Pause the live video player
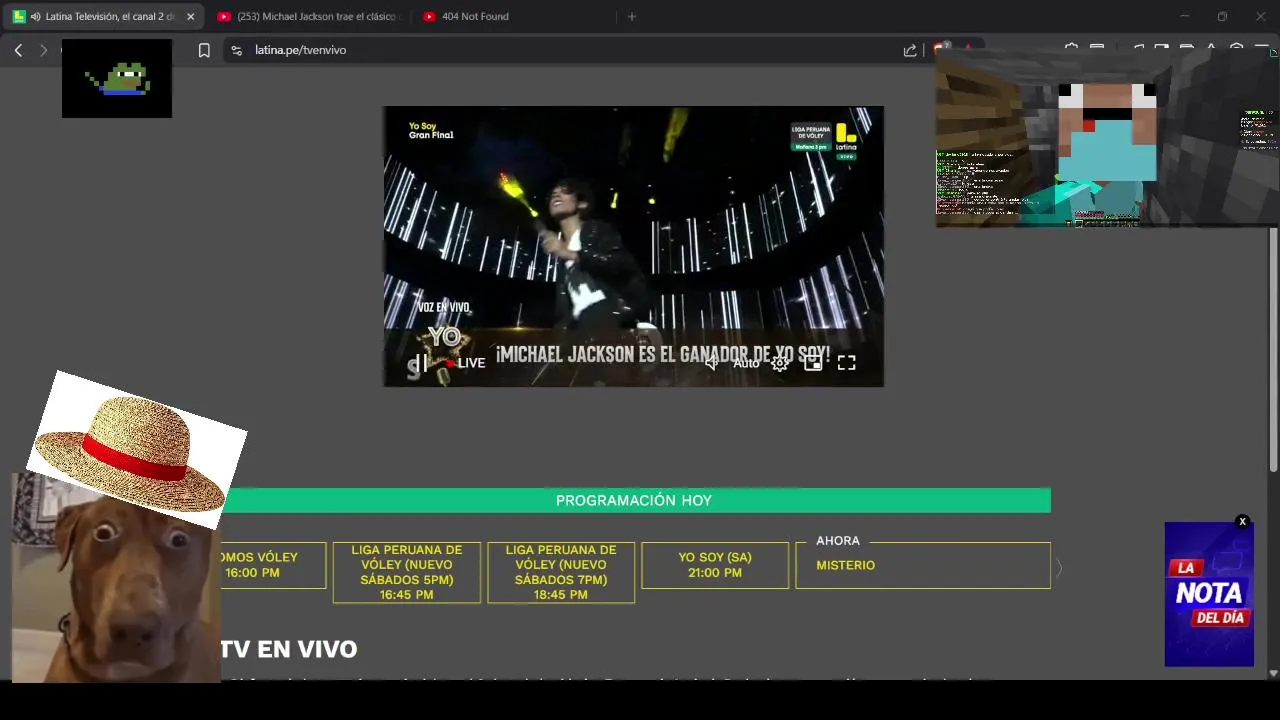This screenshot has height=720, width=1280. click(422, 363)
